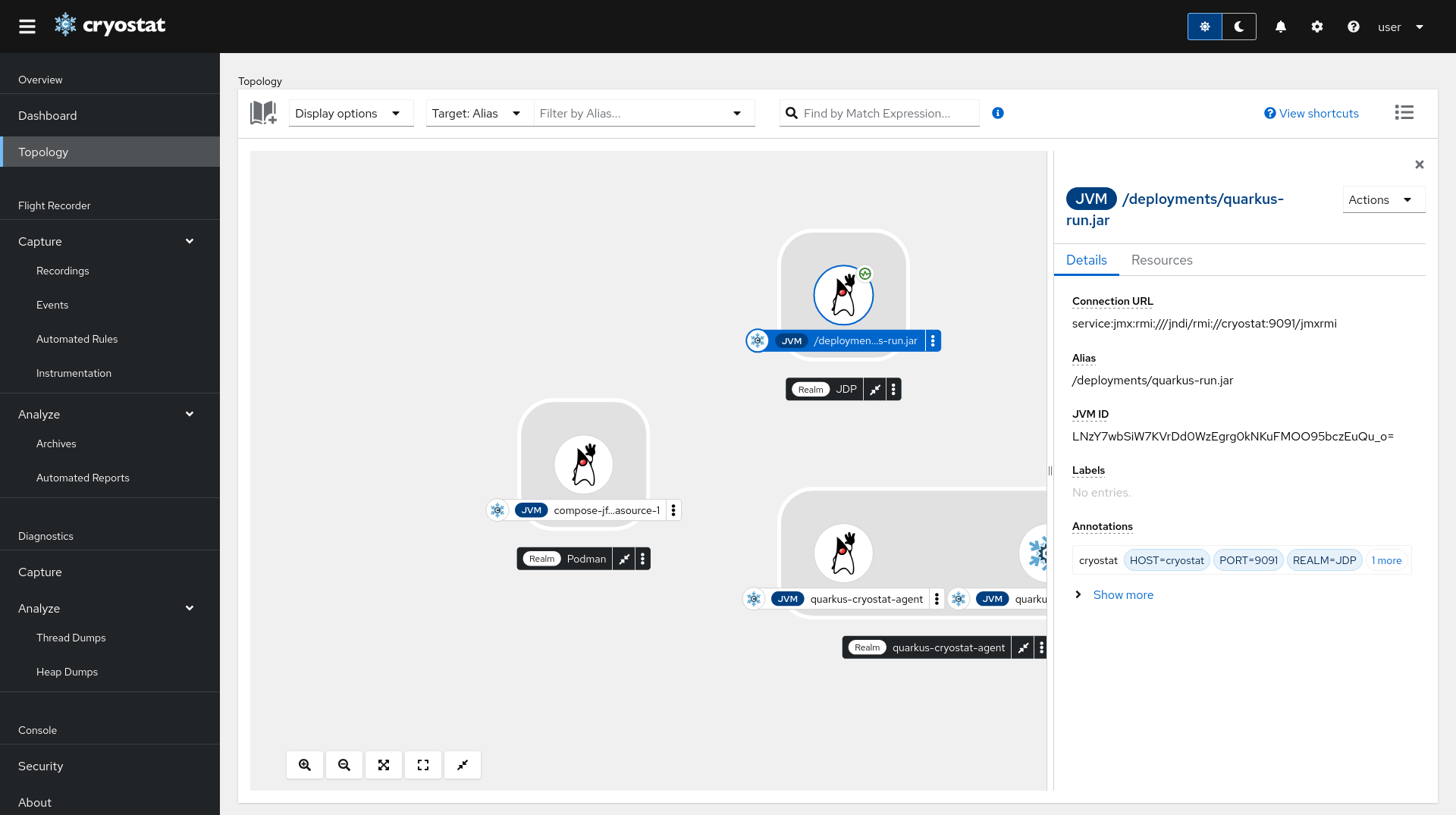Switch to the Resources tab
The image size is (1456, 815).
tap(1161, 260)
